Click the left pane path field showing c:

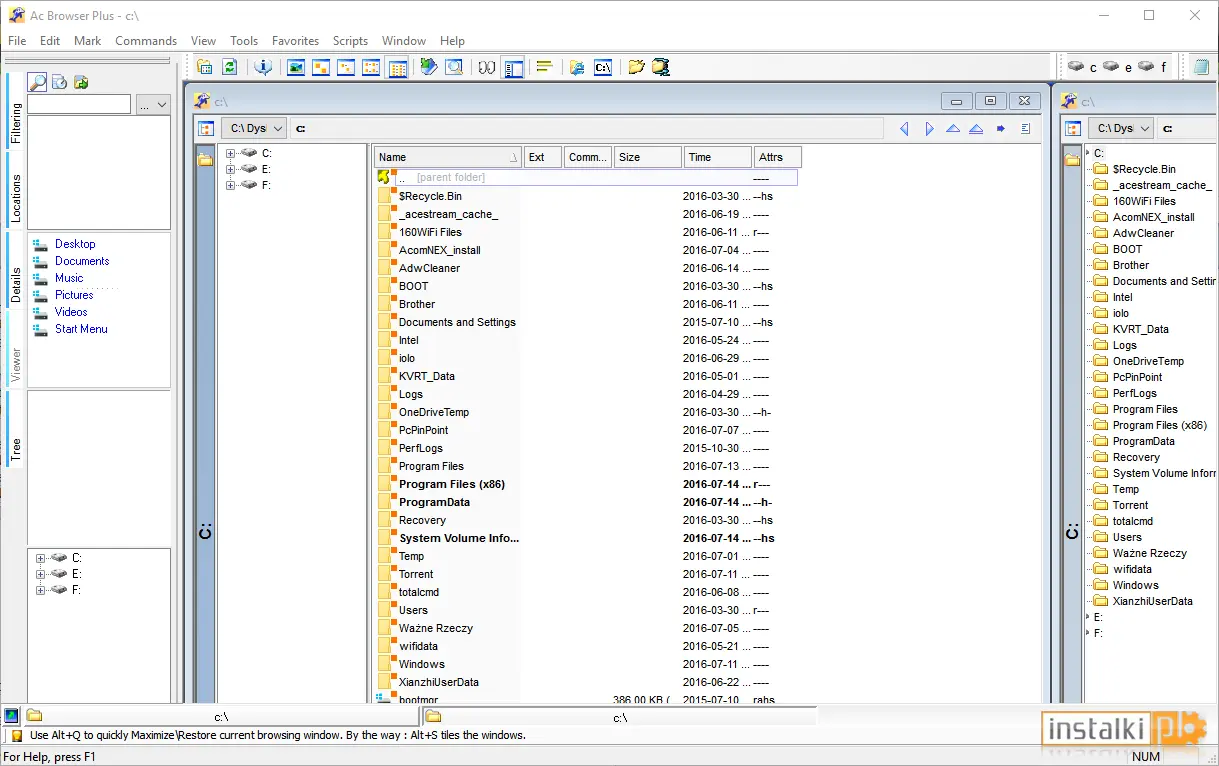587,128
